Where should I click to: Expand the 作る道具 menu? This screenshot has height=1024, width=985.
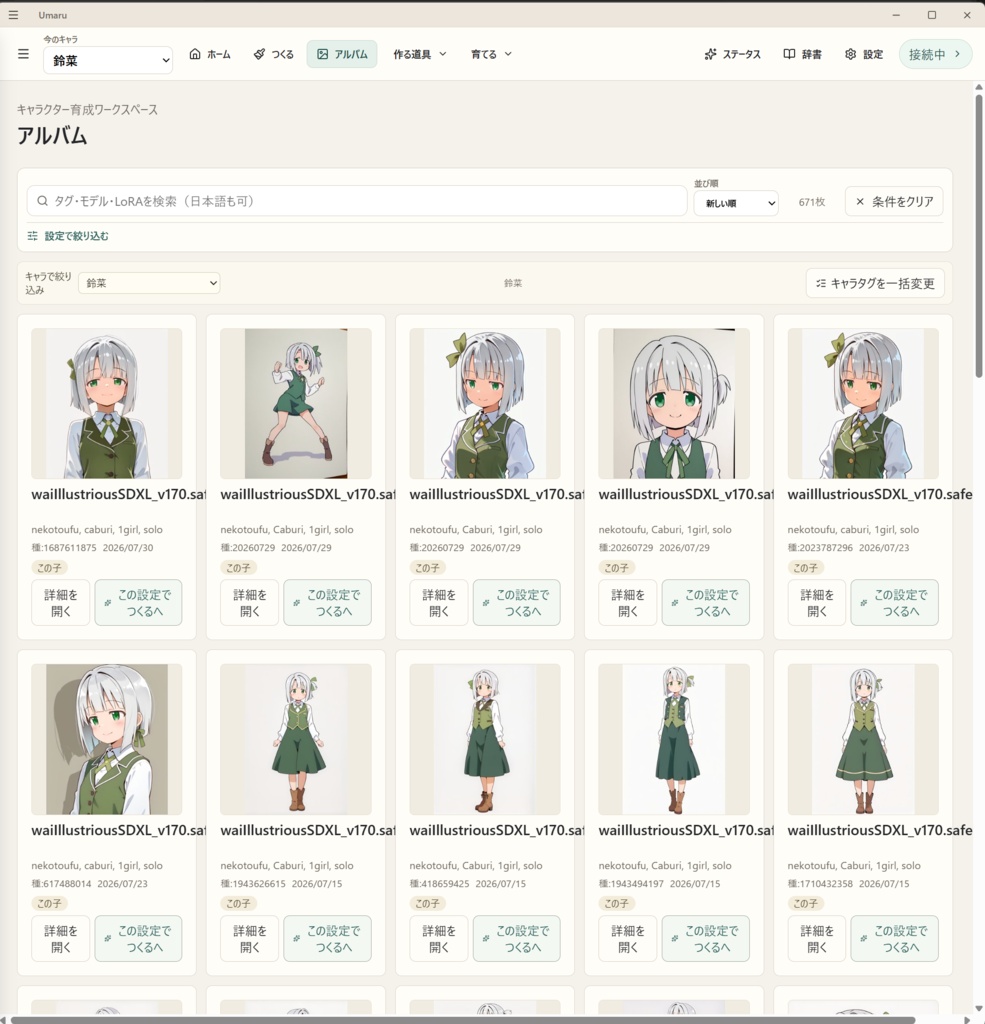click(x=419, y=54)
